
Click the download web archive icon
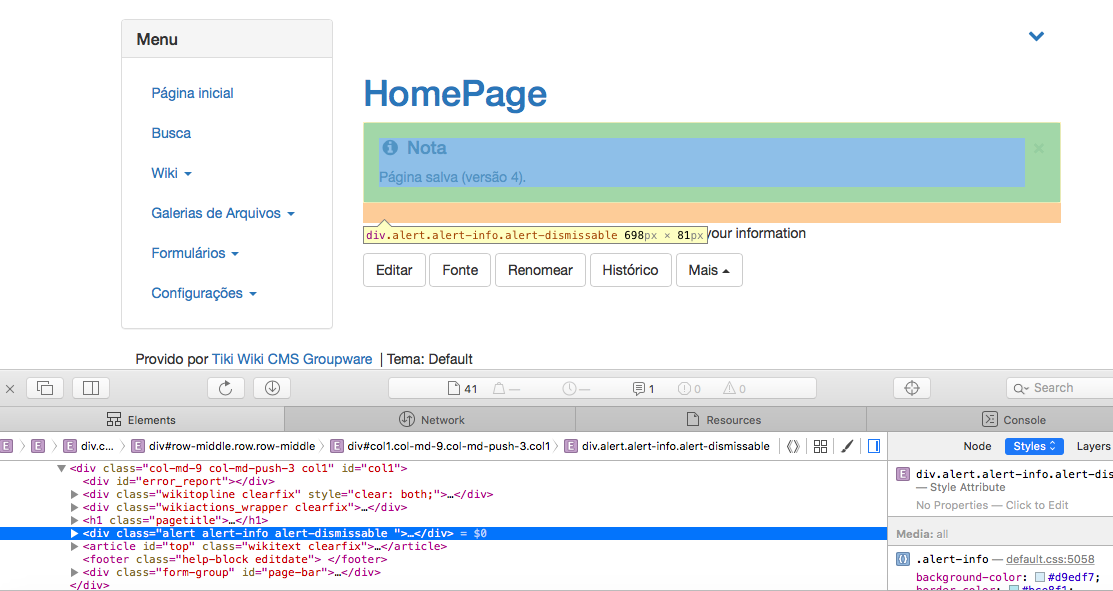click(273, 388)
